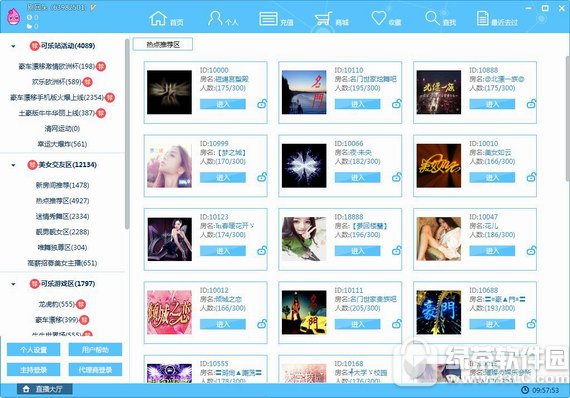Go to the 首页 home page
The width and height of the screenshot is (570, 398).
(166, 19)
